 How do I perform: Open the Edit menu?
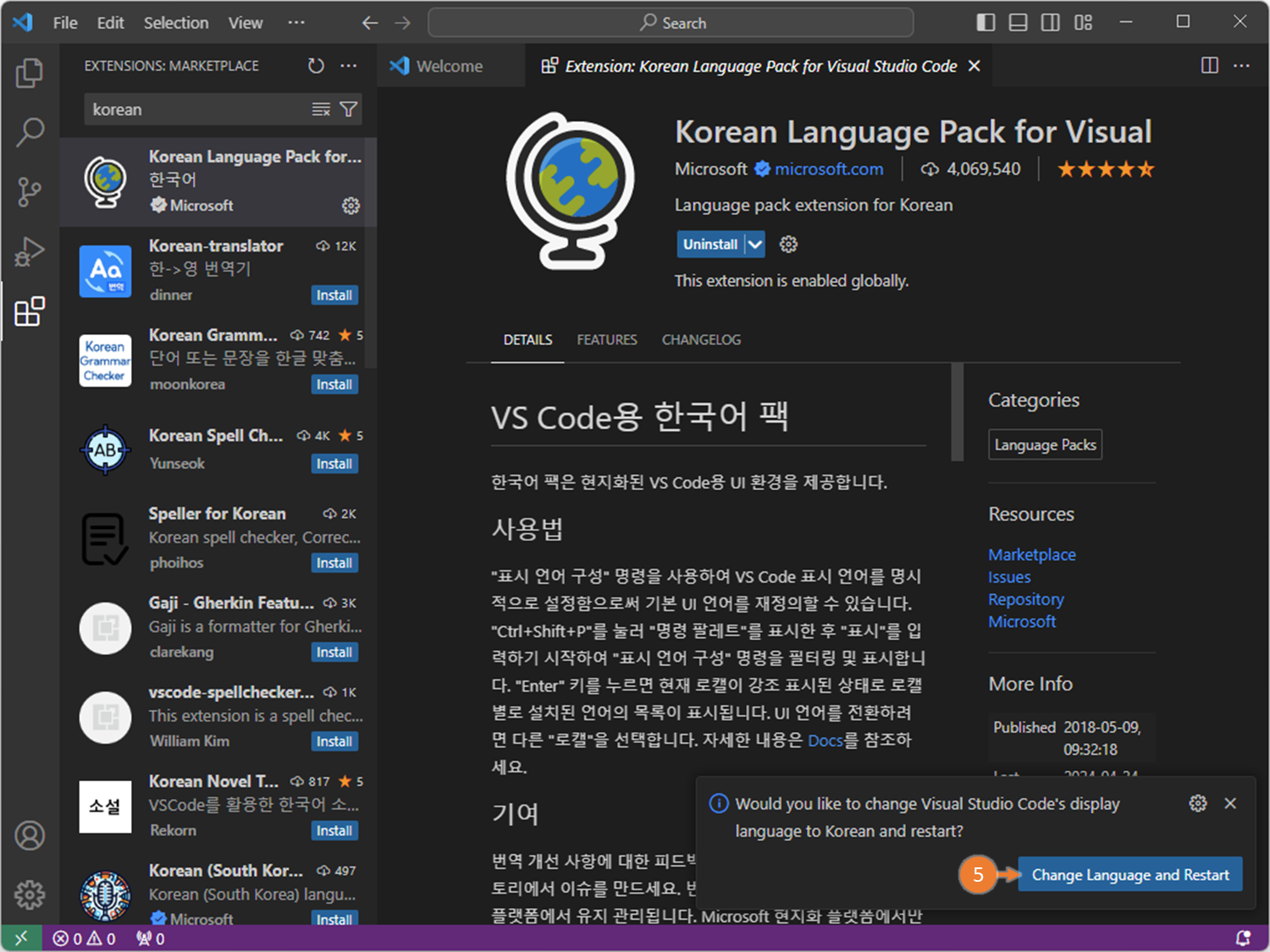point(110,23)
